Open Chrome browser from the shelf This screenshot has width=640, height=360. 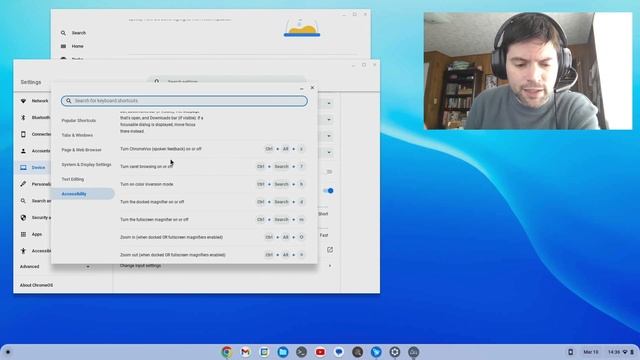pyautogui.click(x=227, y=352)
